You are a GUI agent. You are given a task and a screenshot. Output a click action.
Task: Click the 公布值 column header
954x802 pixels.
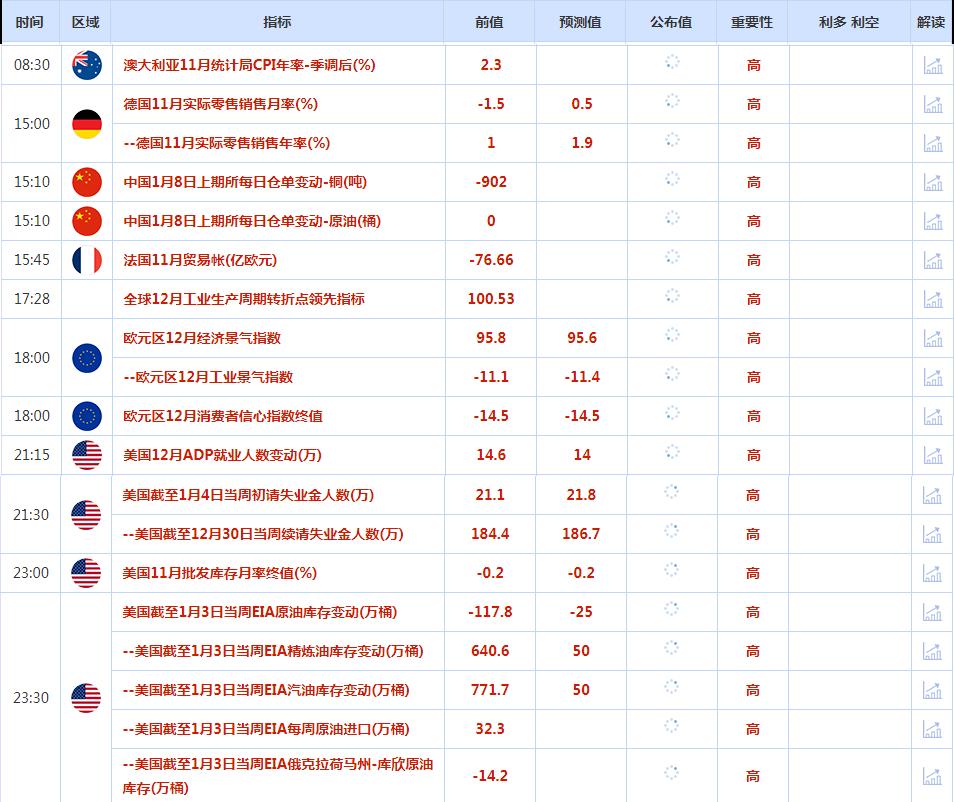click(671, 22)
